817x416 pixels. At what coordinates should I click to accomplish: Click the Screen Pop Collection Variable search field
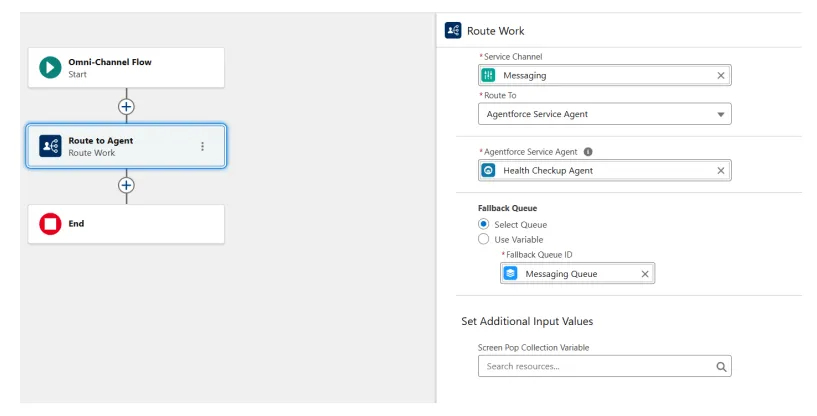[594, 367]
